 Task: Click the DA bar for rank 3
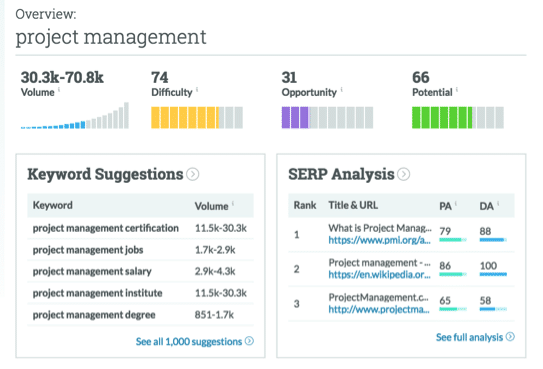[493, 309]
